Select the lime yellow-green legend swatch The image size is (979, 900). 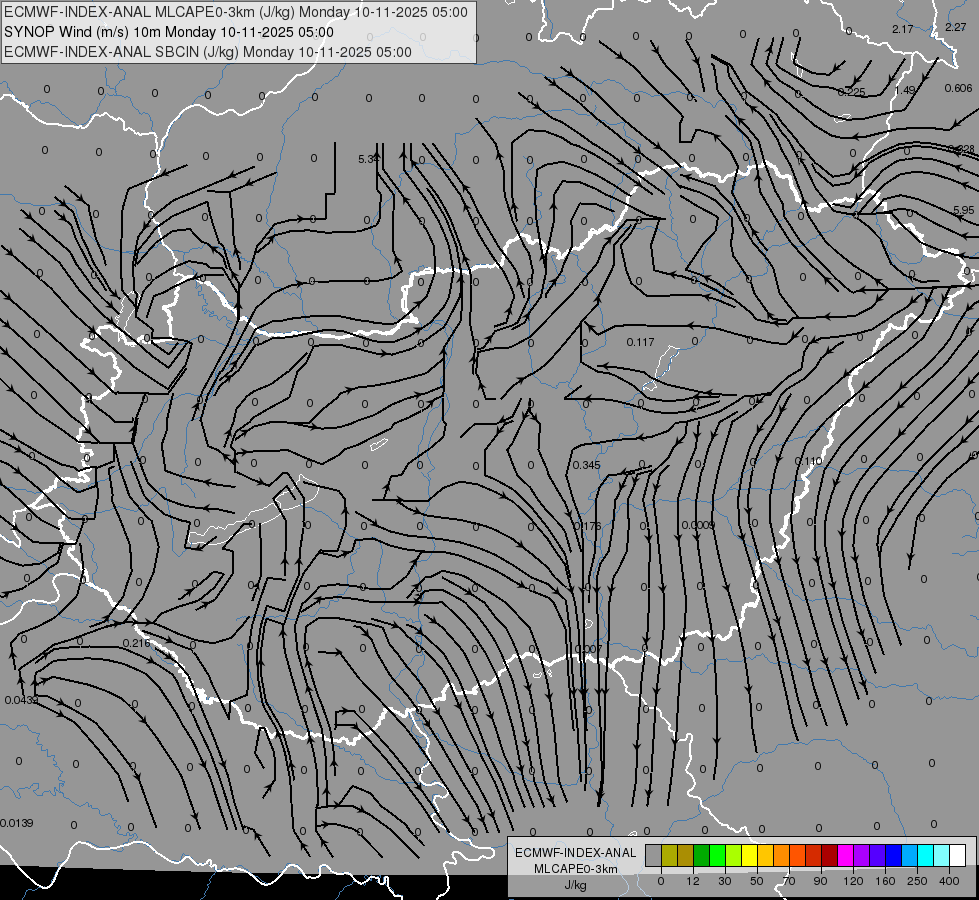click(x=734, y=856)
